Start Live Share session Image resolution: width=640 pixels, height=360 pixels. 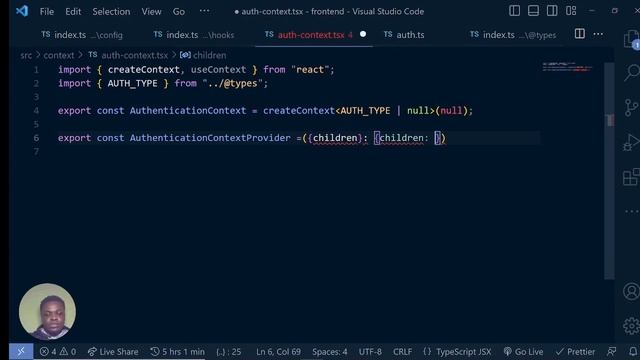pyautogui.click(x=113, y=352)
